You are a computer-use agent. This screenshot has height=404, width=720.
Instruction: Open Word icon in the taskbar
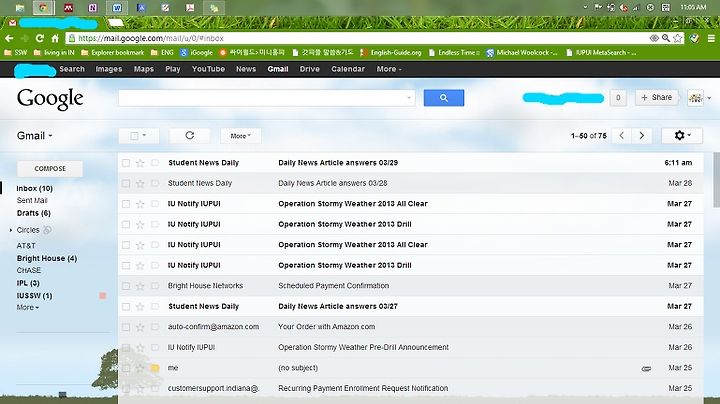pos(117,7)
